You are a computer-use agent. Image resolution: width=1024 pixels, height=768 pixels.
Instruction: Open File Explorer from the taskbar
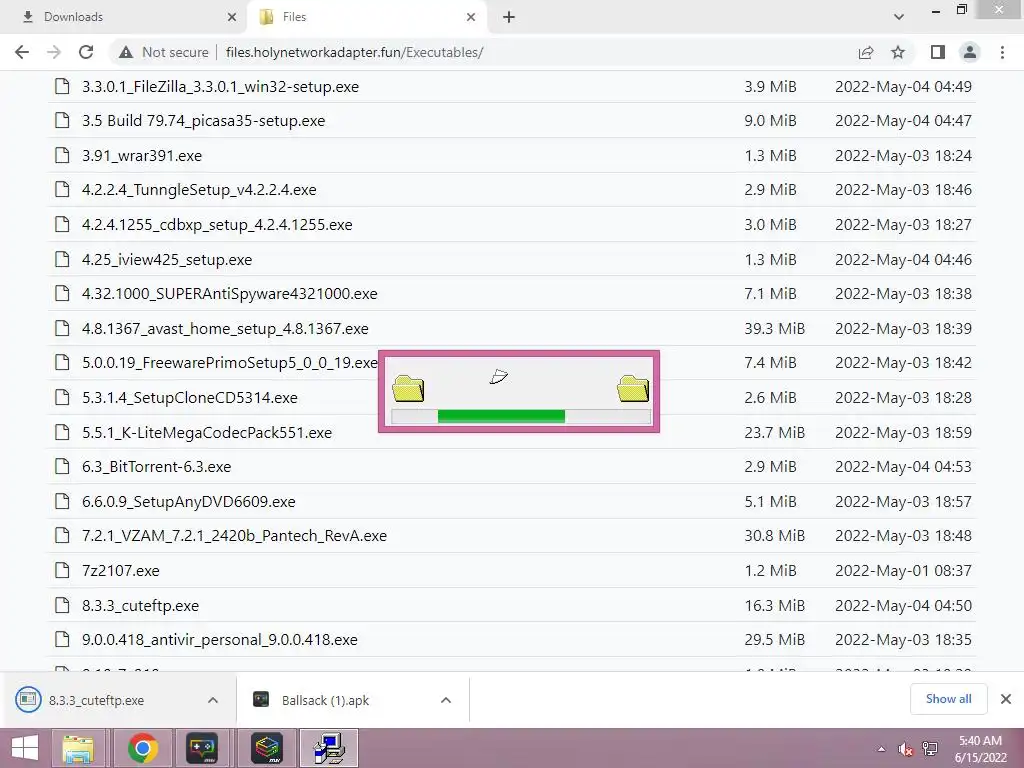tap(78, 748)
